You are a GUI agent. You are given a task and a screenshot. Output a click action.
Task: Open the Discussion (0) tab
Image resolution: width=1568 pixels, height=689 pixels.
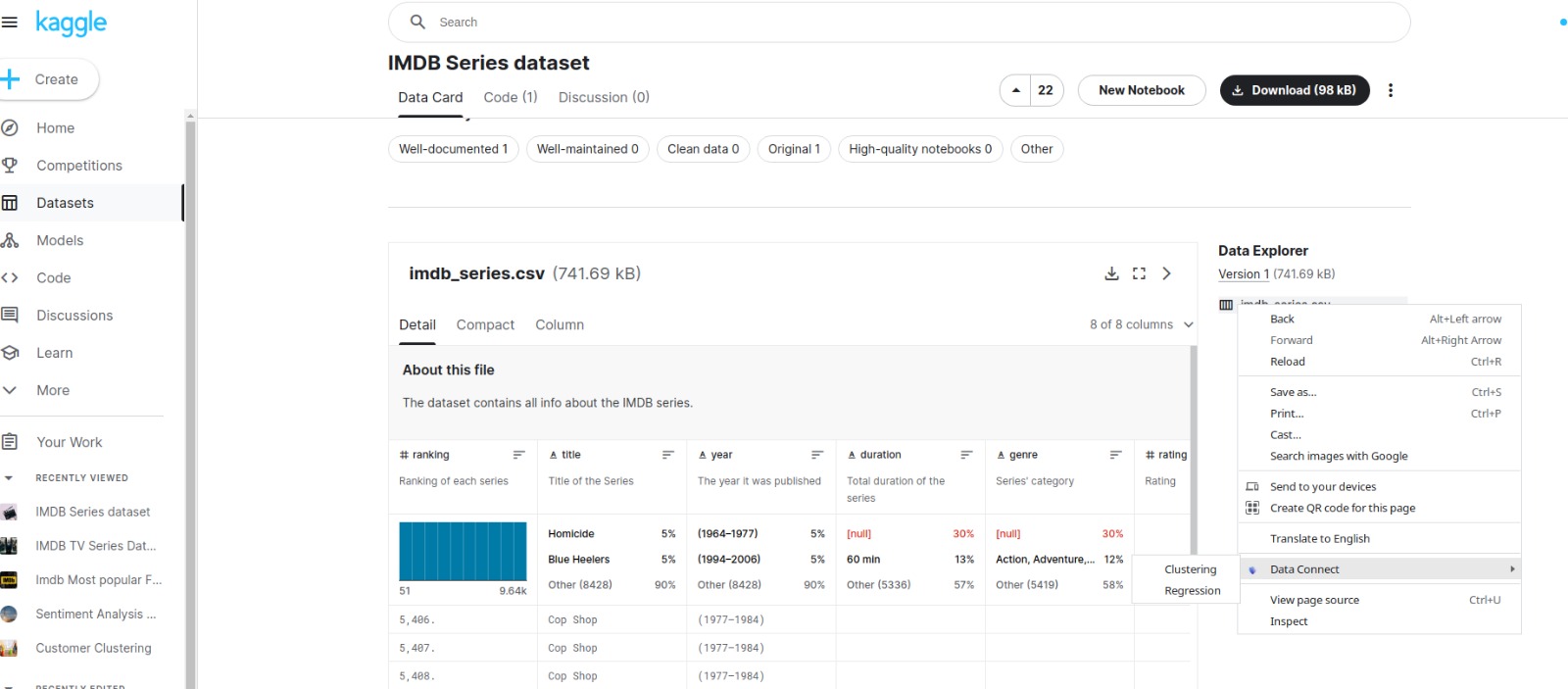pyautogui.click(x=604, y=97)
